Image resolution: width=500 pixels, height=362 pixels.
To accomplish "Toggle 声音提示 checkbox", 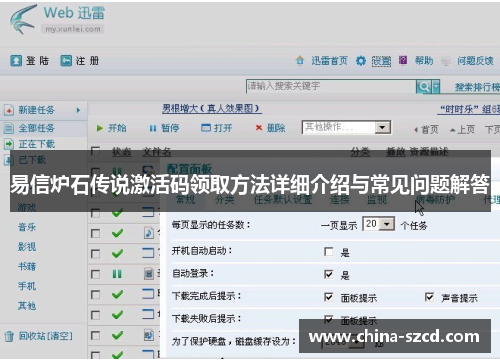I will click(429, 297).
